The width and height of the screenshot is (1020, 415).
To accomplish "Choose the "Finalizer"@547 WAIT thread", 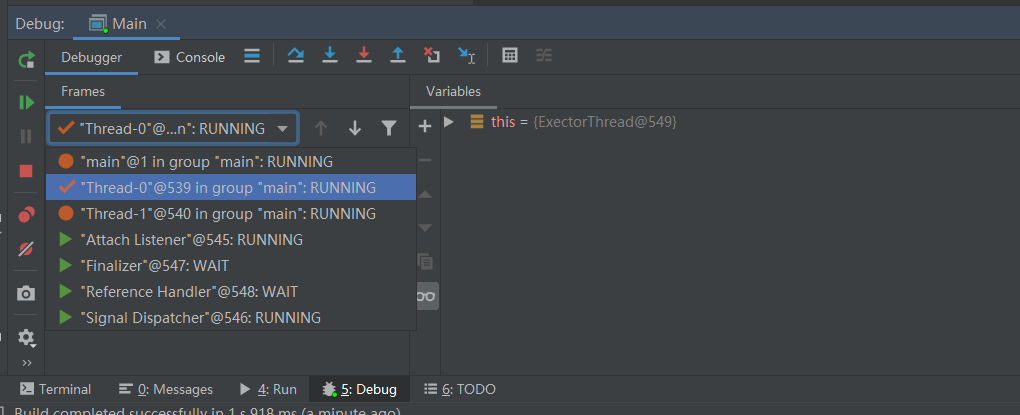I will coord(231,266).
